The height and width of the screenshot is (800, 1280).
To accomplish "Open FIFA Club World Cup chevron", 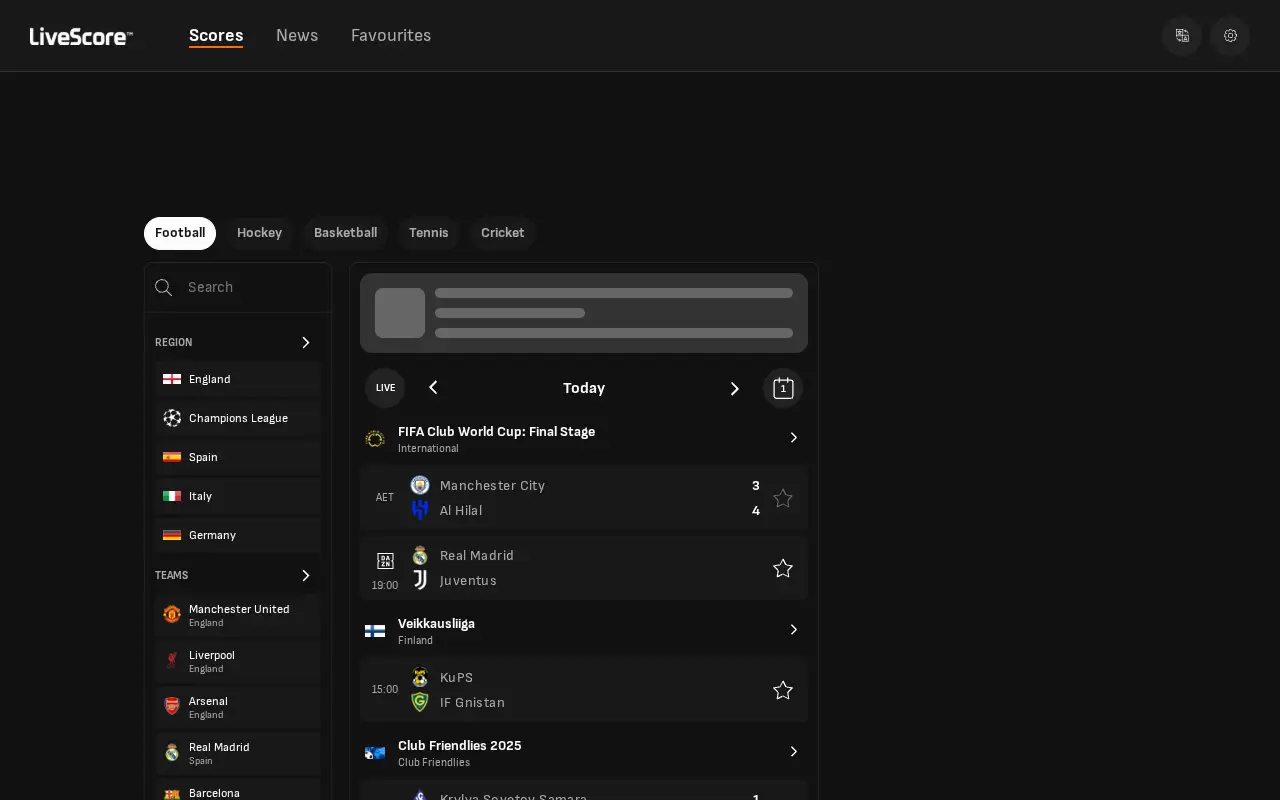I will coord(794,438).
